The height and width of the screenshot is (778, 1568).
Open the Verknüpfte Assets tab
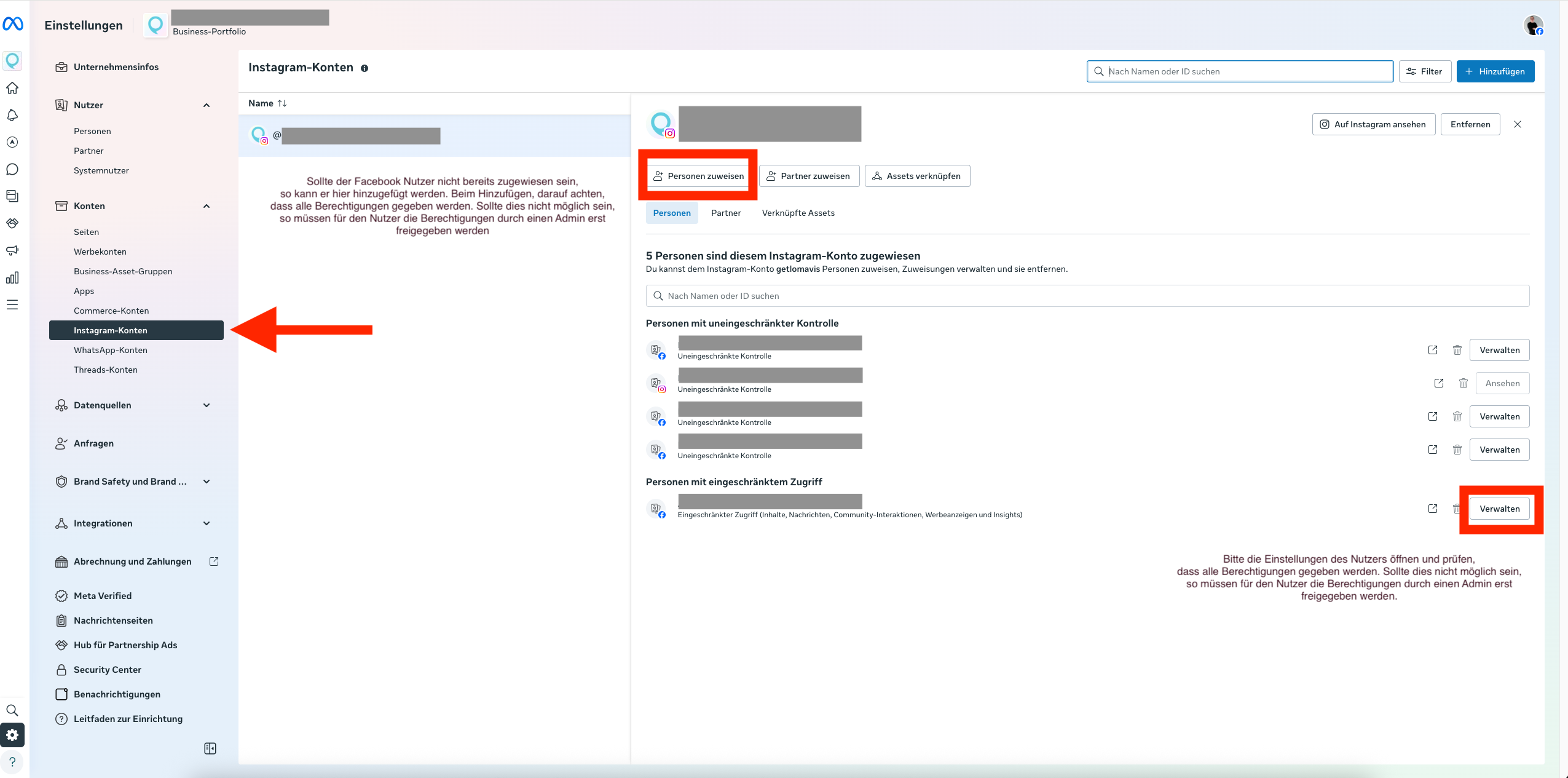pos(798,213)
